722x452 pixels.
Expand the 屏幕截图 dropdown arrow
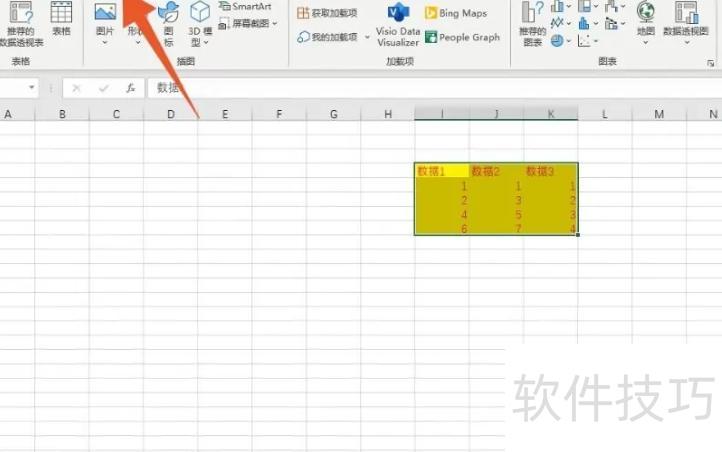pyautogui.click(x=275, y=23)
